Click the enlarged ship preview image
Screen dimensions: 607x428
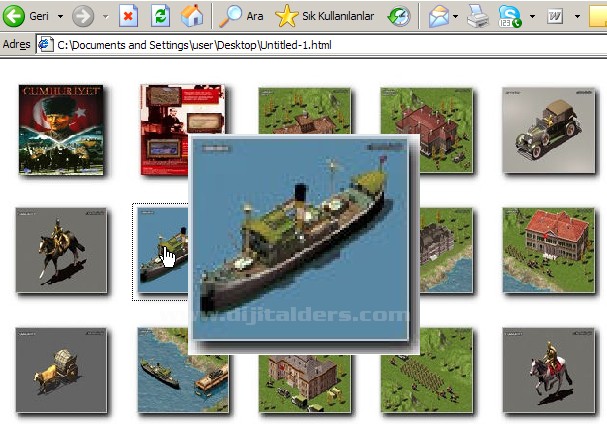click(300, 240)
